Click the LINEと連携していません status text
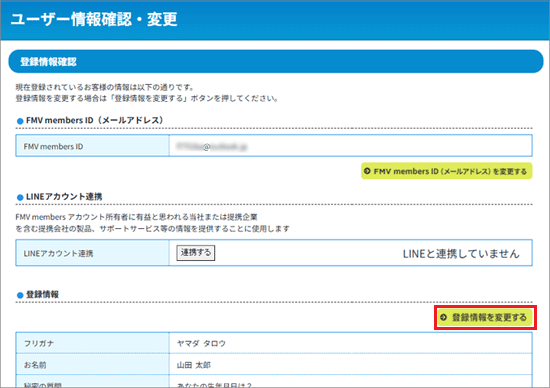550x388 pixels. coord(461,254)
